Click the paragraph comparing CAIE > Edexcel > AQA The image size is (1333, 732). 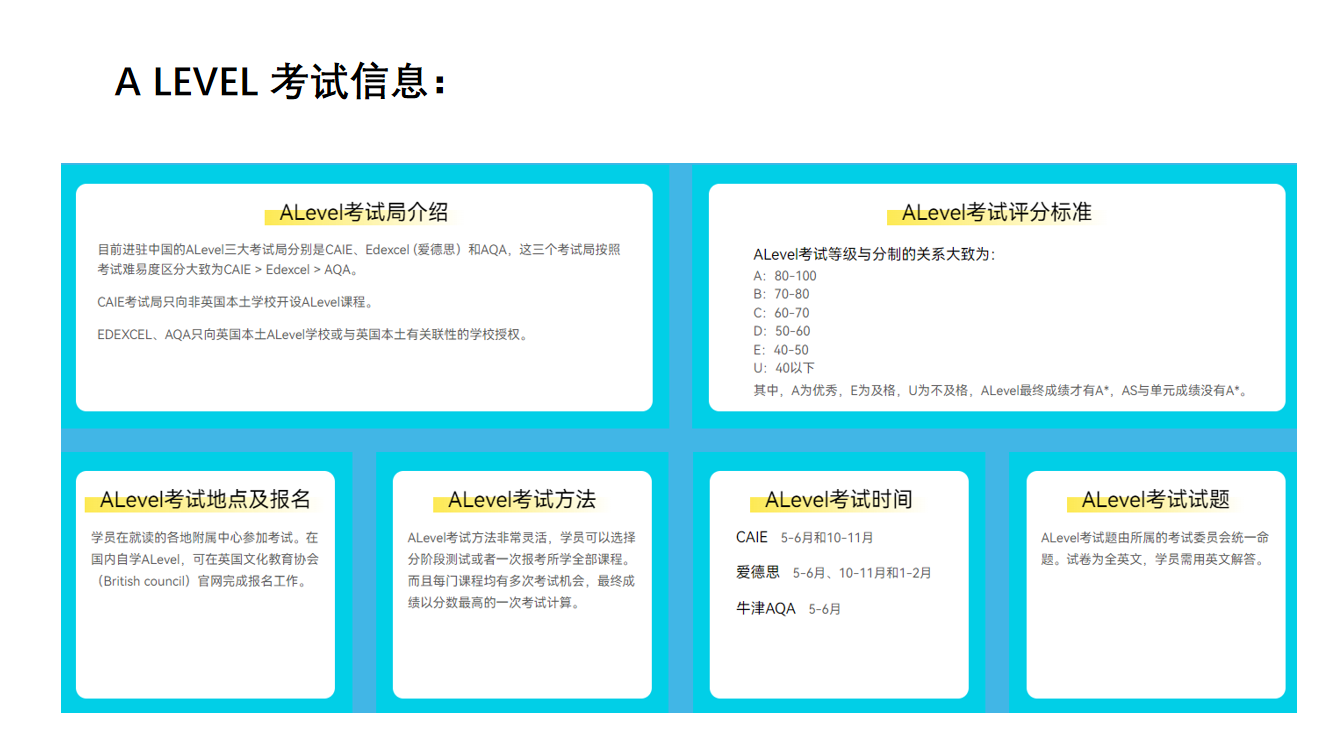coord(359,260)
